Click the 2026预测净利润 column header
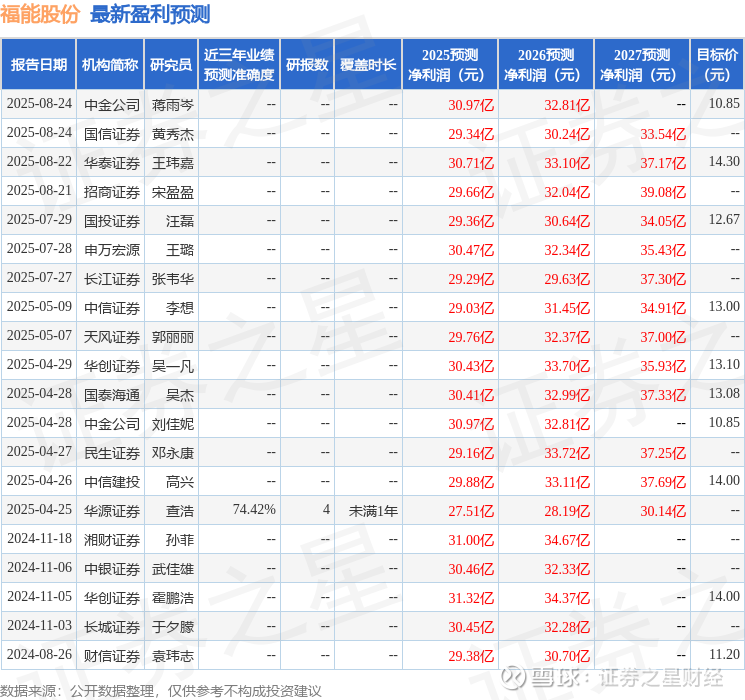This screenshot has height=700, width=745. point(546,65)
